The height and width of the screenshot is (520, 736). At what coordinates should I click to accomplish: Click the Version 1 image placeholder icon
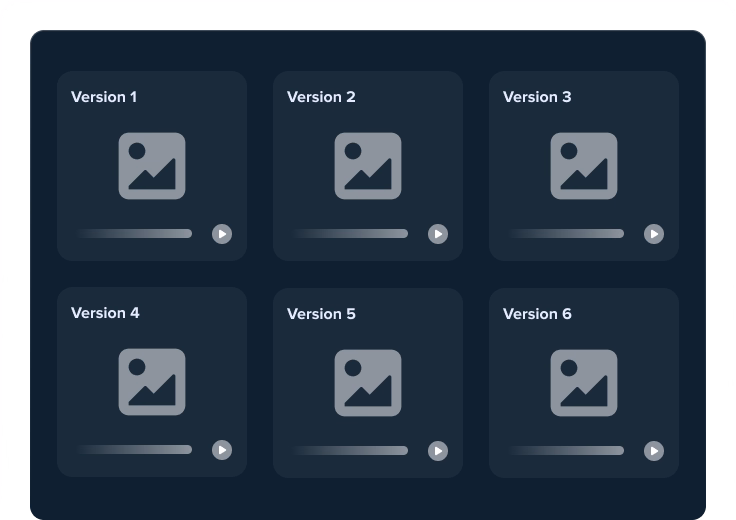pyautogui.click(x=152, y=166)
